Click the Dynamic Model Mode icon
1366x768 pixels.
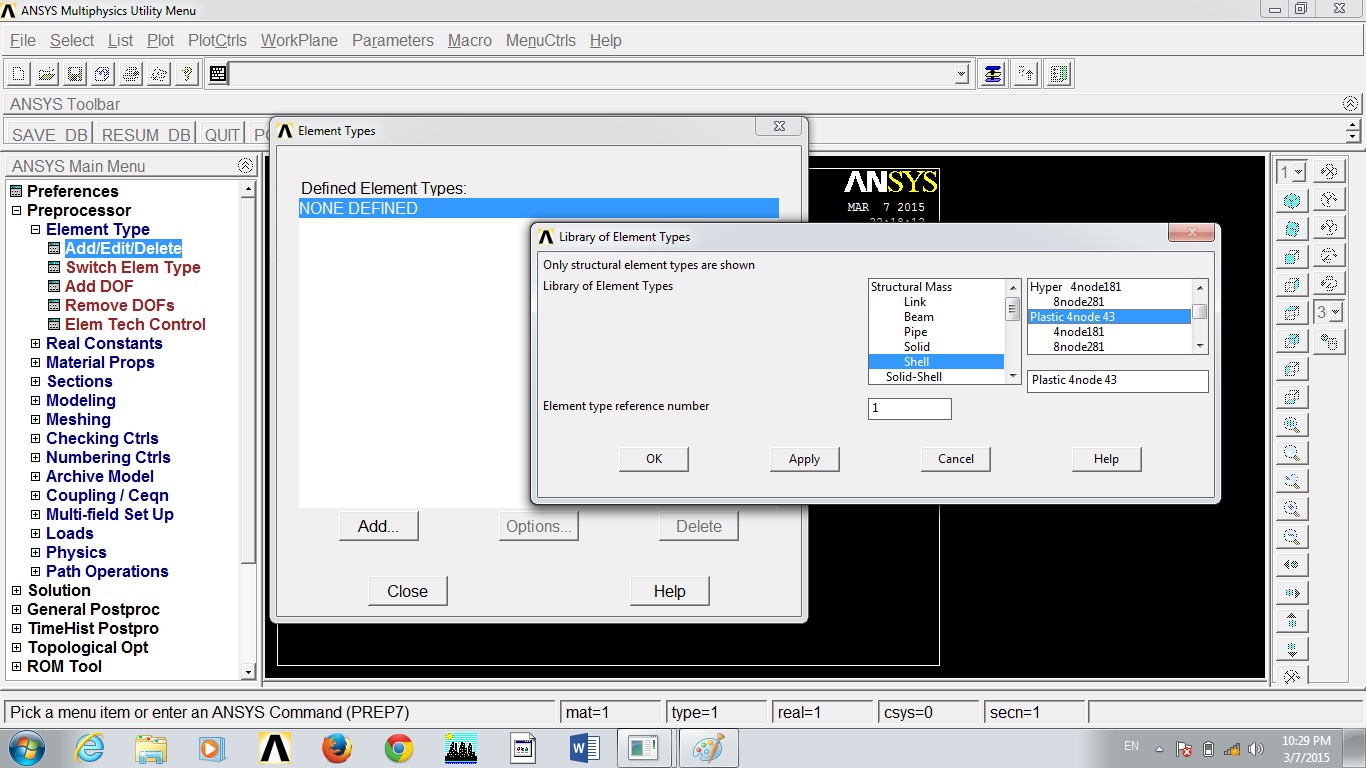point(1292,677)
